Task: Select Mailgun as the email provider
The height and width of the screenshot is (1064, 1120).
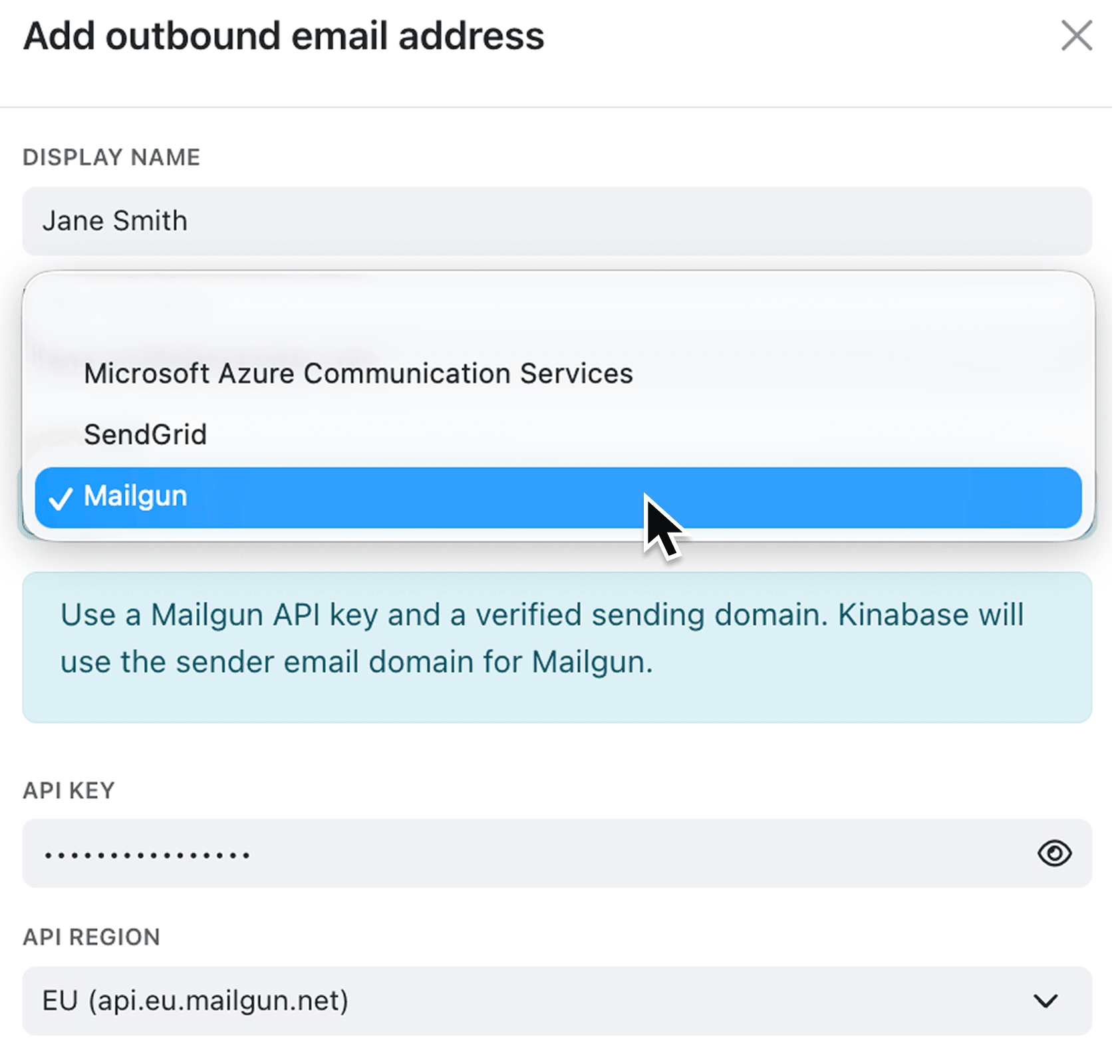Action: point(266,497)
